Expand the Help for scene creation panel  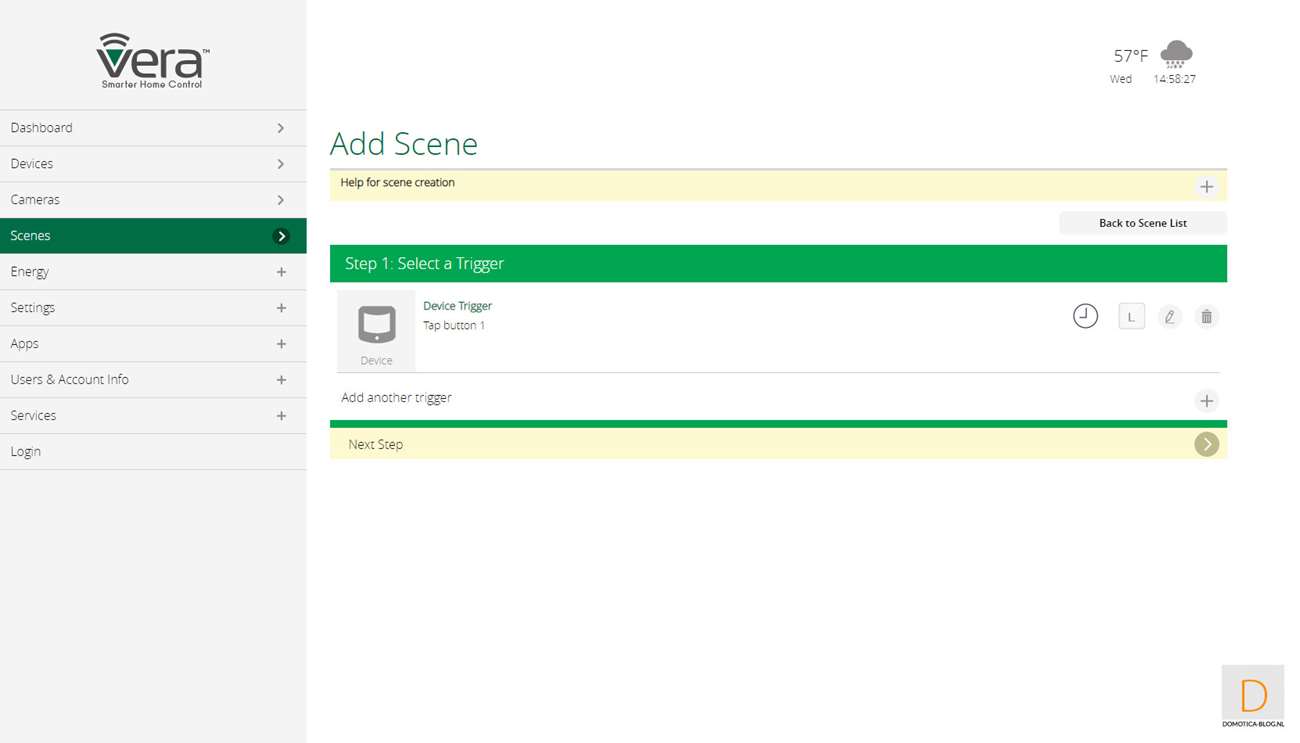point(1206,187)
